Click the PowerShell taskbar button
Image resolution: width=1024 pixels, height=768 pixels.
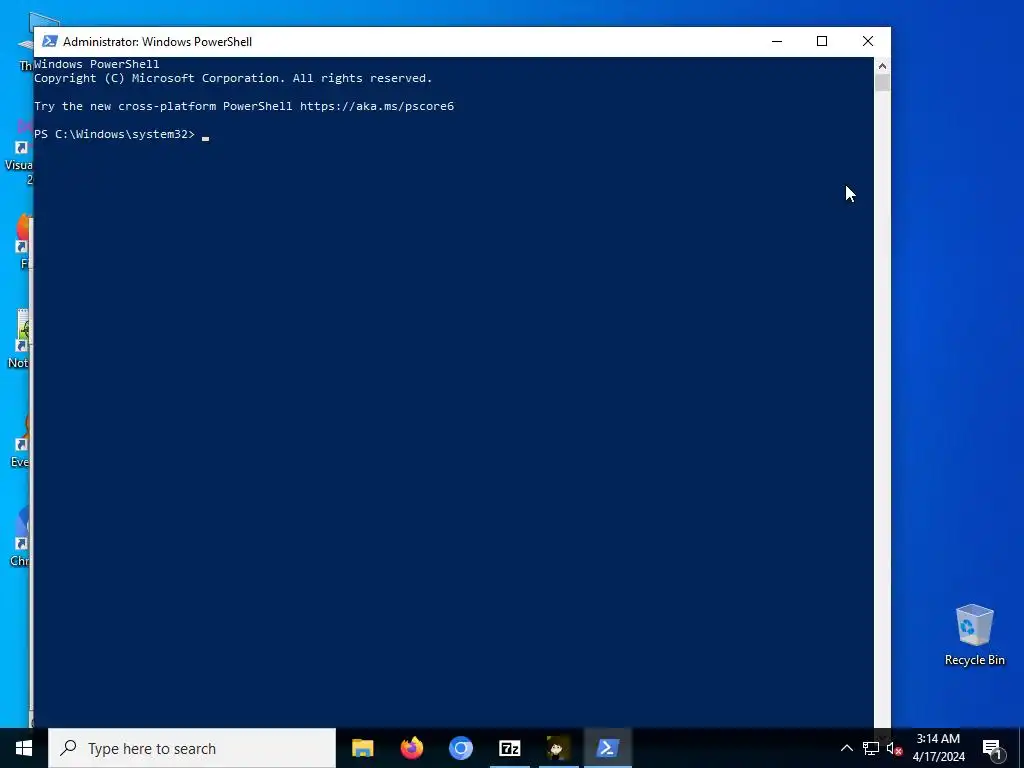[x=607, y=748]
